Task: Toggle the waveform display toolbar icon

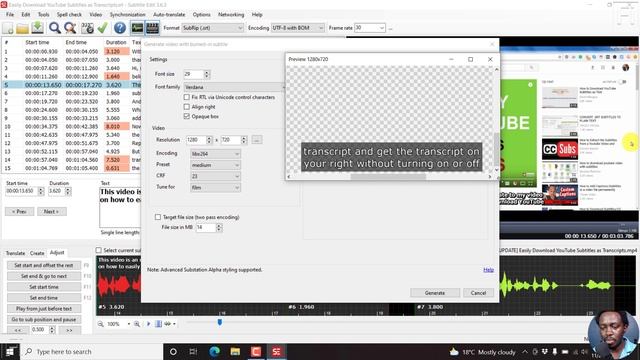Action: [x=137, y=28]
